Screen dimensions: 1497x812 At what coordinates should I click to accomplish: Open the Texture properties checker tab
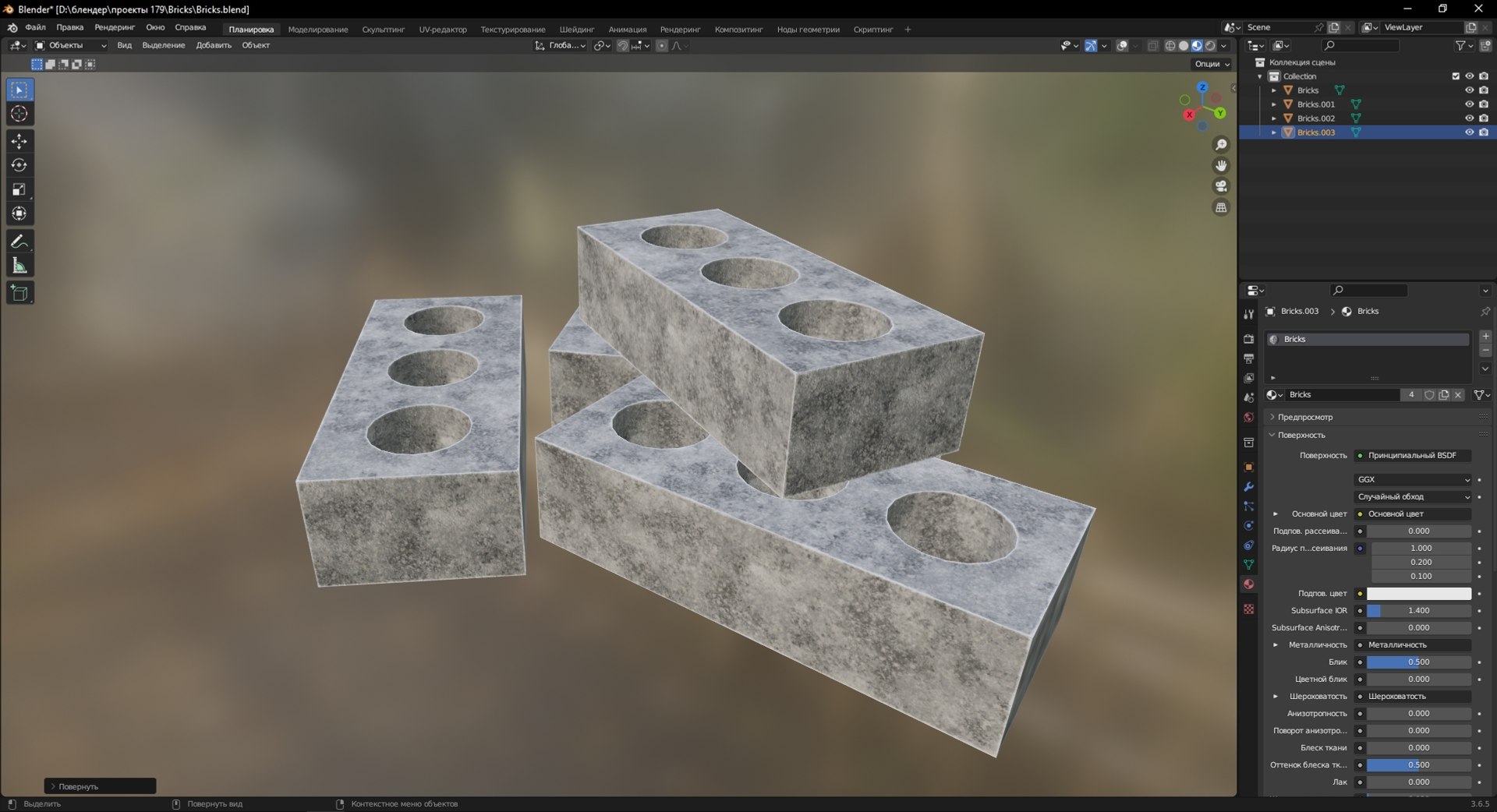[x=1248, y=609]
